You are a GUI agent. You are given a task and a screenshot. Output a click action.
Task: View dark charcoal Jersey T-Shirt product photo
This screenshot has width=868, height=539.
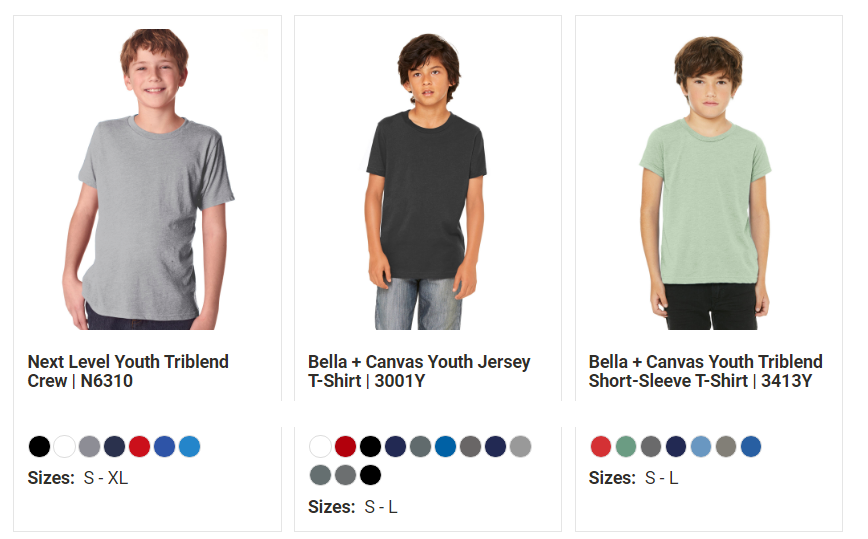tap(426, 182)
